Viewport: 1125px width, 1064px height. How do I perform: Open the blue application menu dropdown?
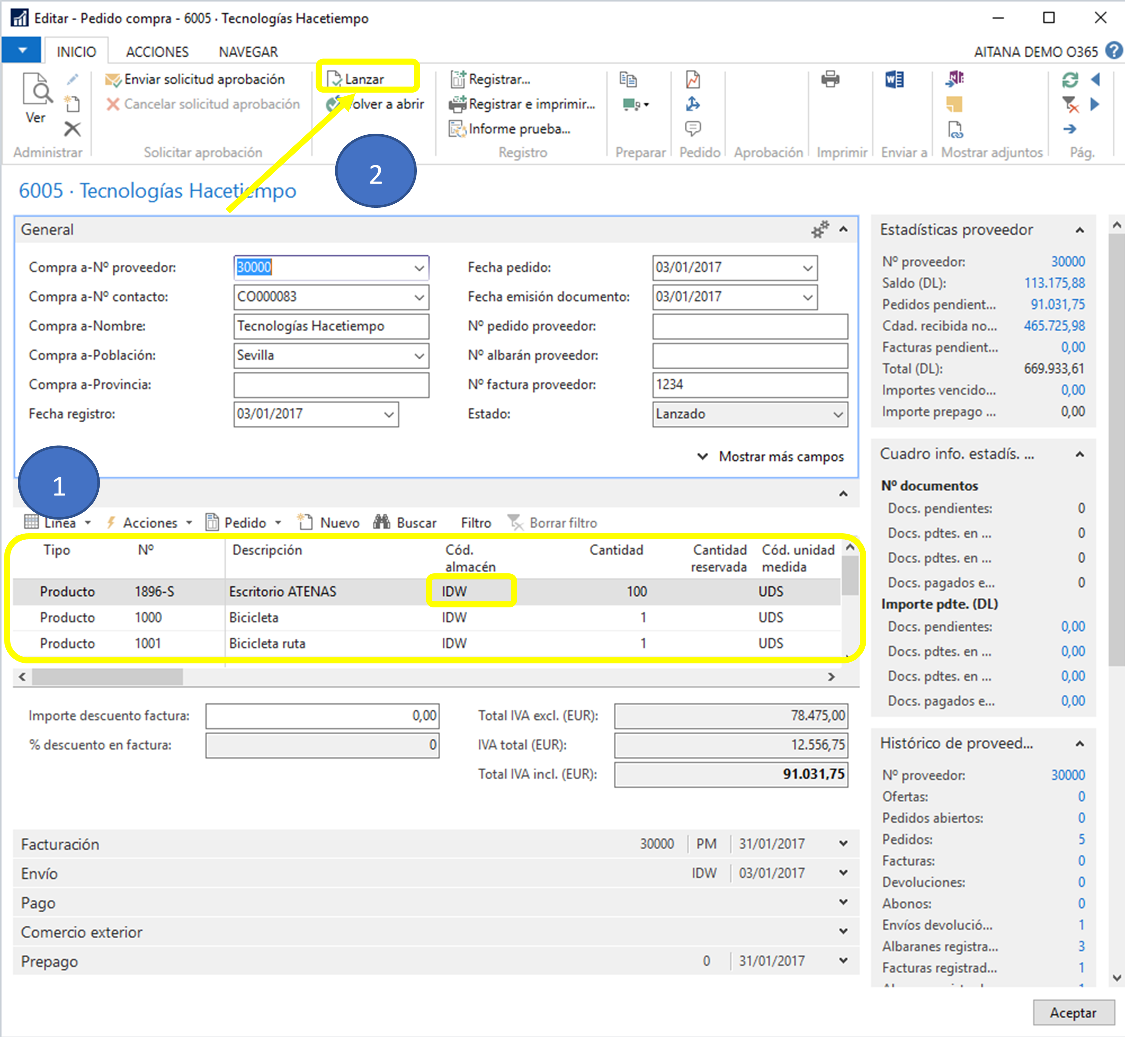click(x=22, y=51)
